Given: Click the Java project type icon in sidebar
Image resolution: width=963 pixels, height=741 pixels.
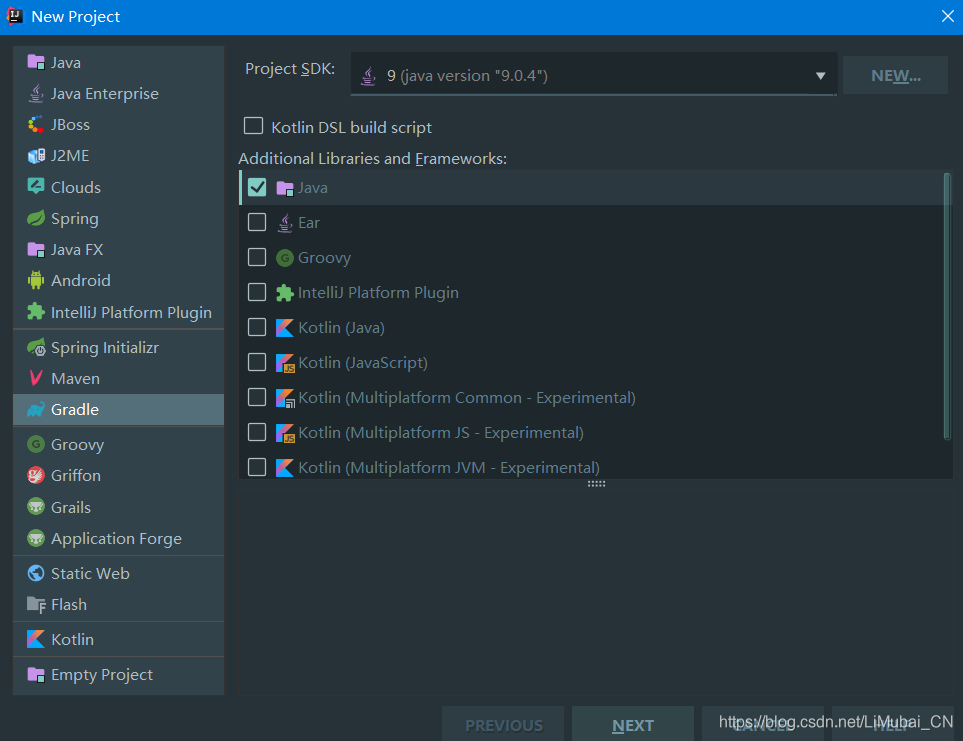Looking at the screenshot, I should pyautogui.click(x=36, y=62).
